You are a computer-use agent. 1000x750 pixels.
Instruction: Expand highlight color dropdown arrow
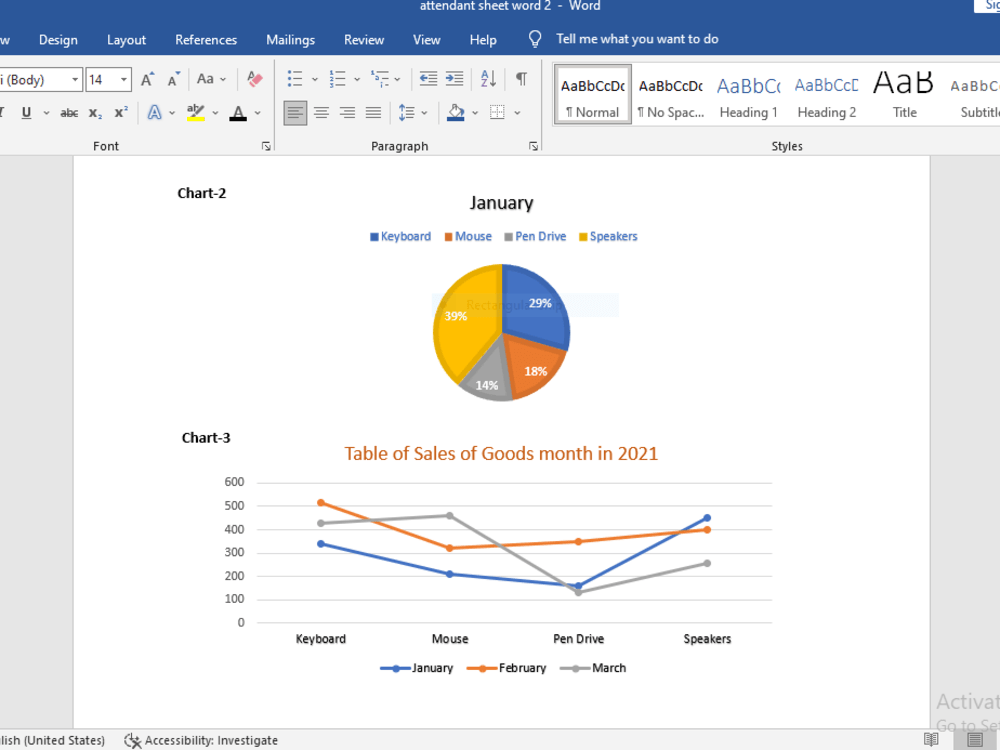click(x=216, y=113)
